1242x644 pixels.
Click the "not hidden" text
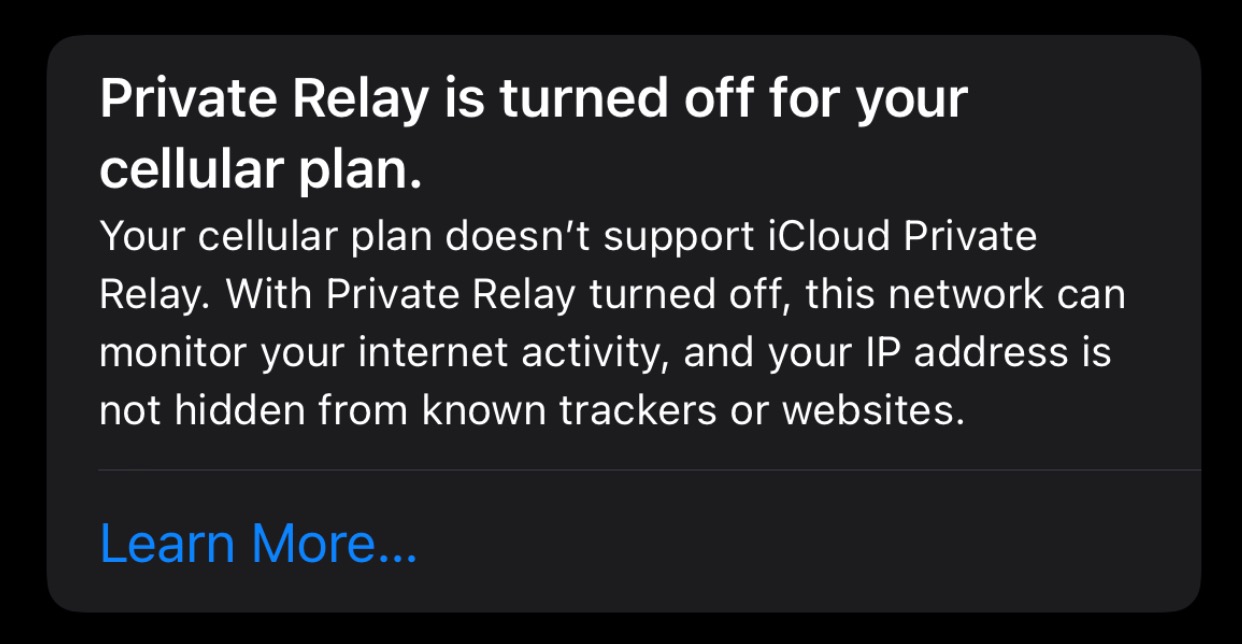tap(200, 411)
